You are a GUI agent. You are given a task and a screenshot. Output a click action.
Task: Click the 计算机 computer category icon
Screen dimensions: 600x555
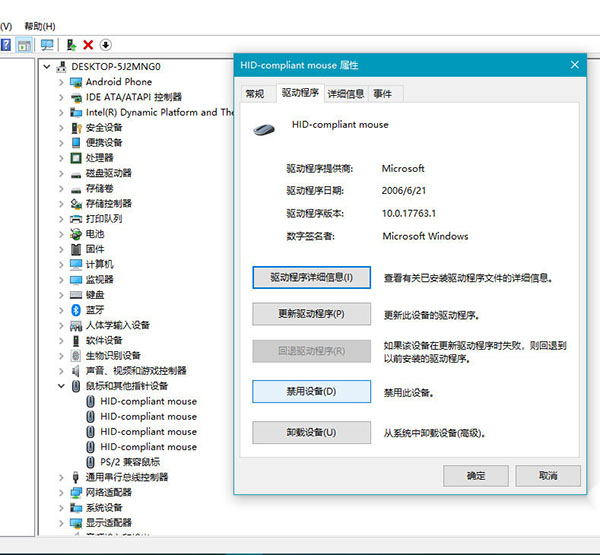click(76, 264)
